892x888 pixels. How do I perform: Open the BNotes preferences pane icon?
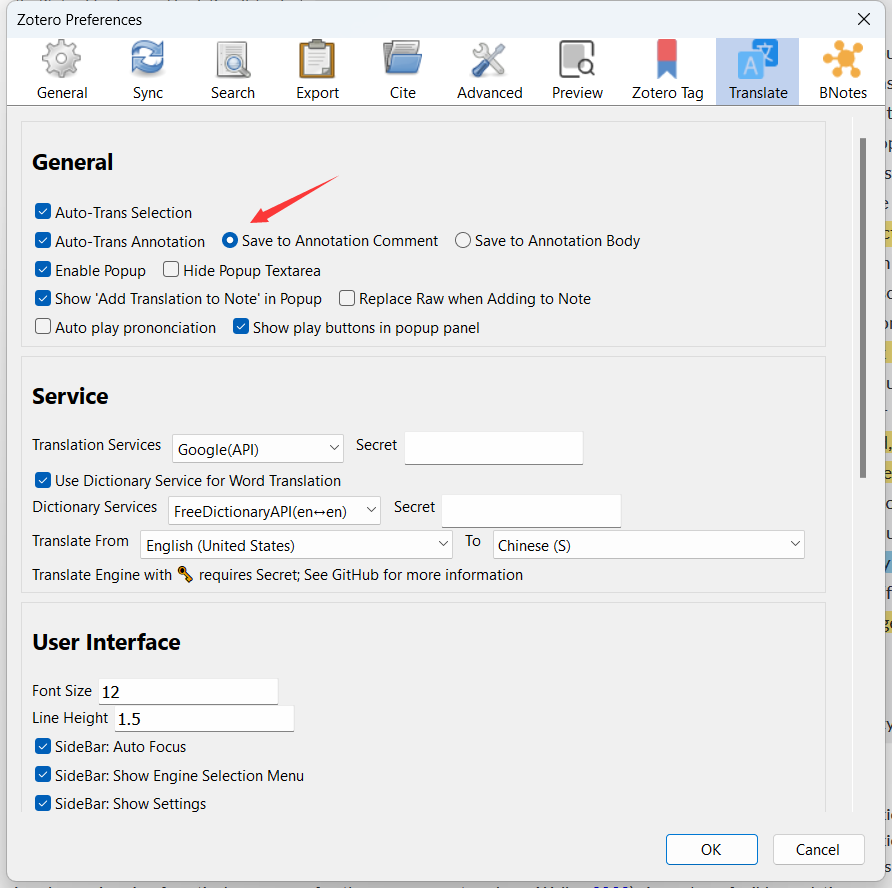(x=843, y=59)
